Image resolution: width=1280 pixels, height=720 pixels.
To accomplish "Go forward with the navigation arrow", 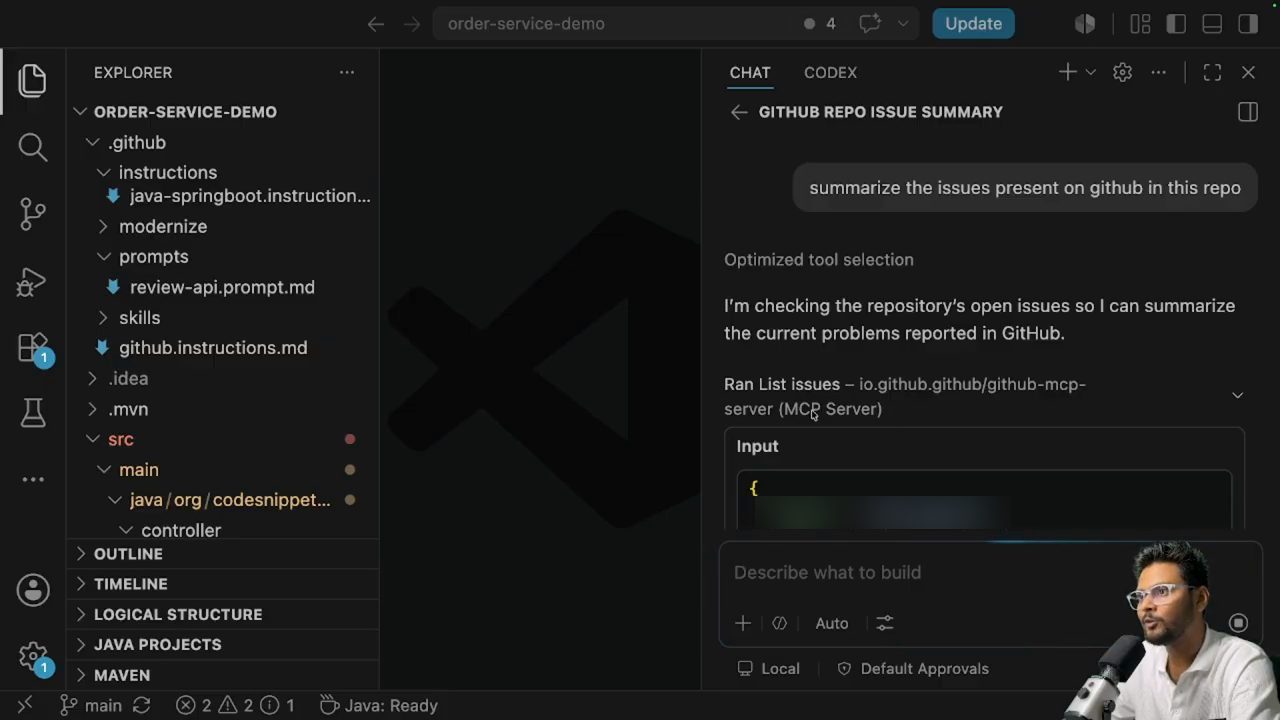I will click(x=411, y=24).
